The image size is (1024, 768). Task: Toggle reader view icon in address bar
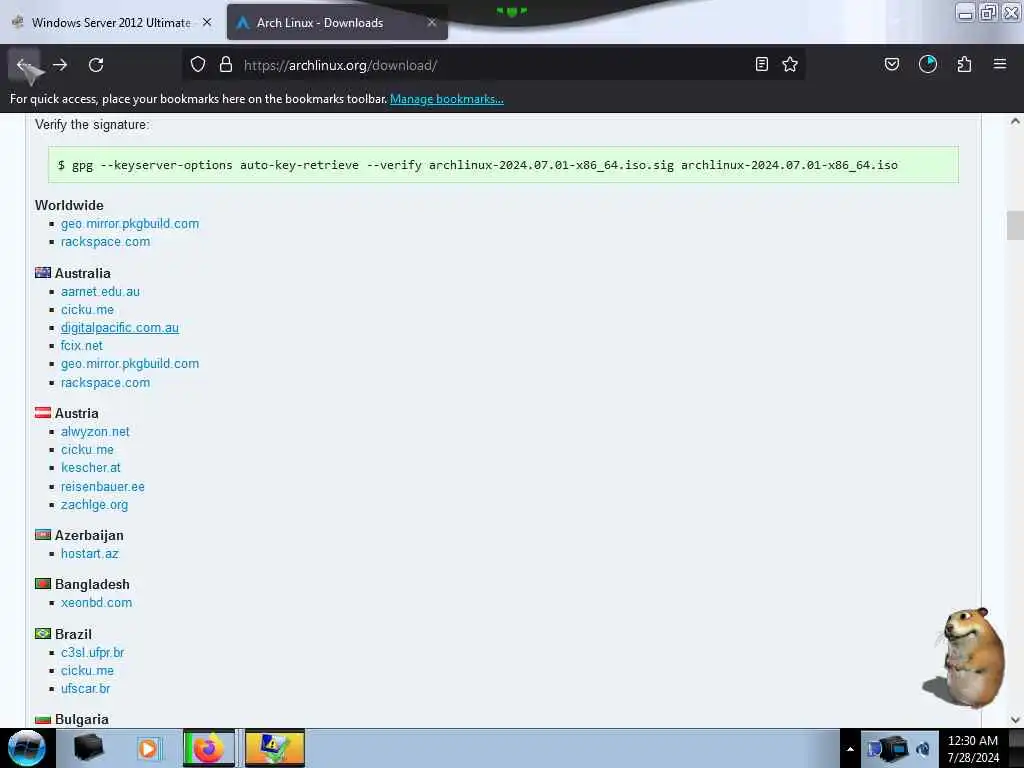(x=761, y=64)
